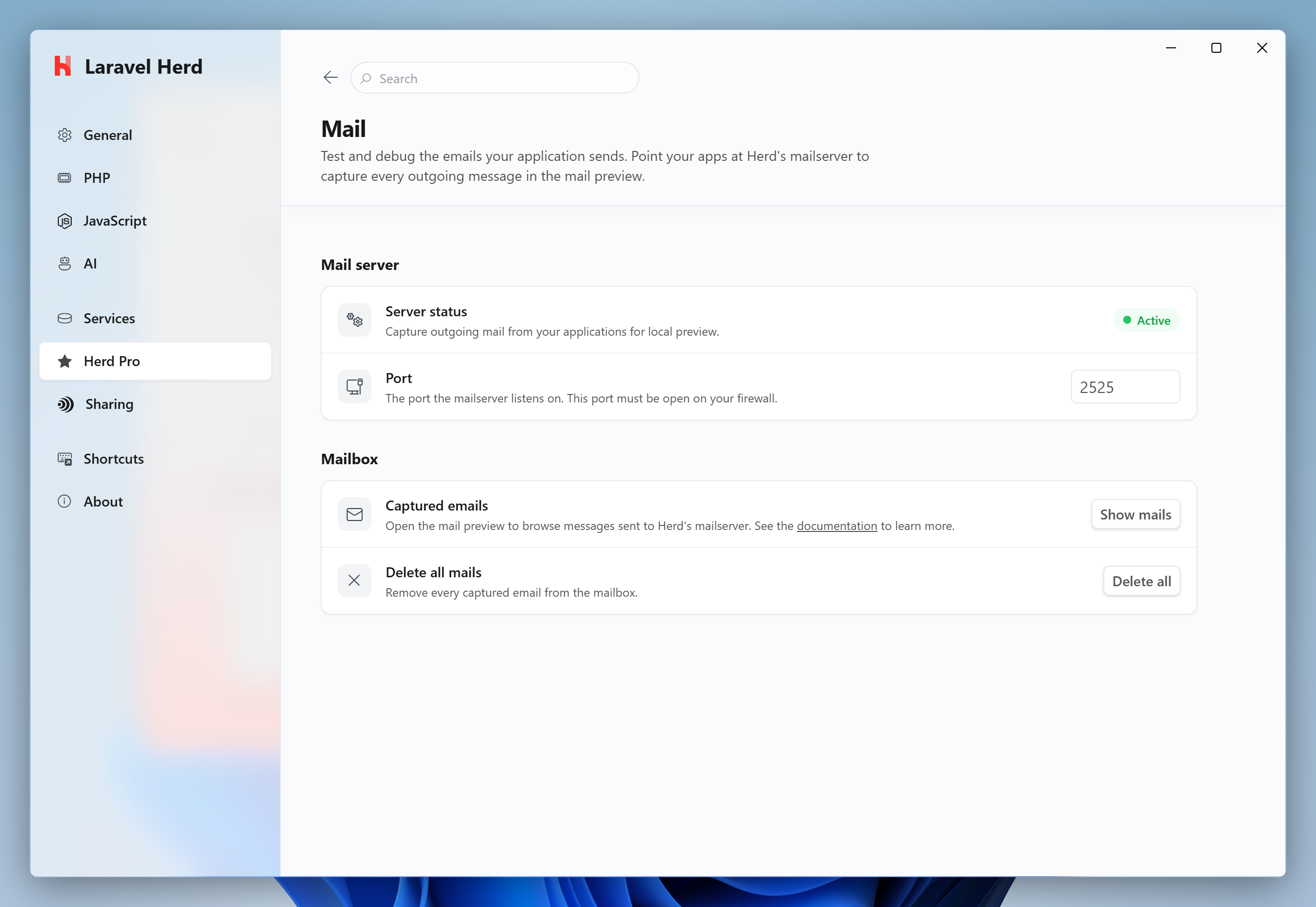Switch to the JavaScript section
The image size is (1316, 907).
point(156,221)
